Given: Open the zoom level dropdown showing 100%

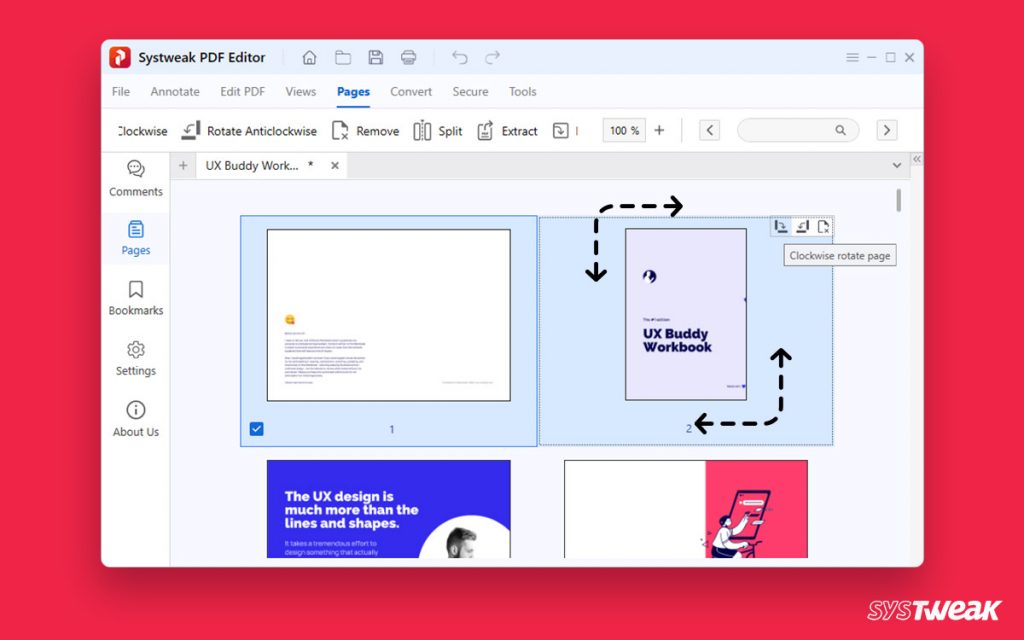Looking at the screenshot, I should point(623,130).
